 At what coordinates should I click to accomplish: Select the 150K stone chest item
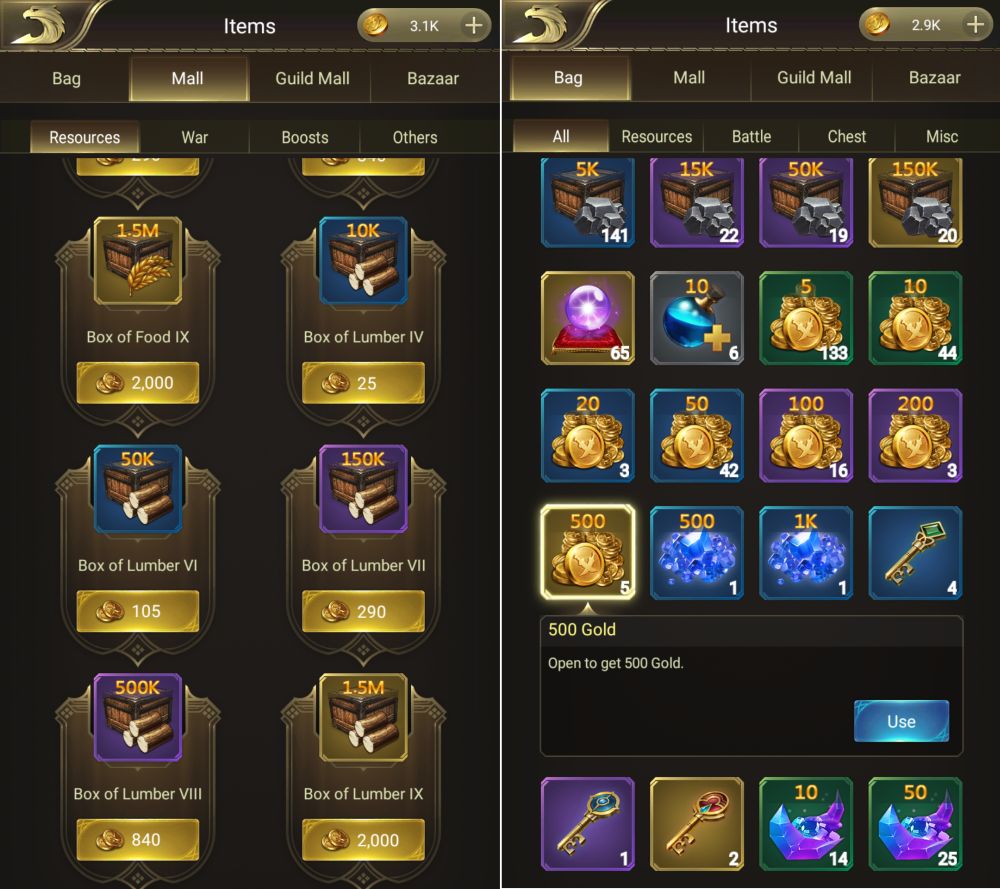[915, 202]
